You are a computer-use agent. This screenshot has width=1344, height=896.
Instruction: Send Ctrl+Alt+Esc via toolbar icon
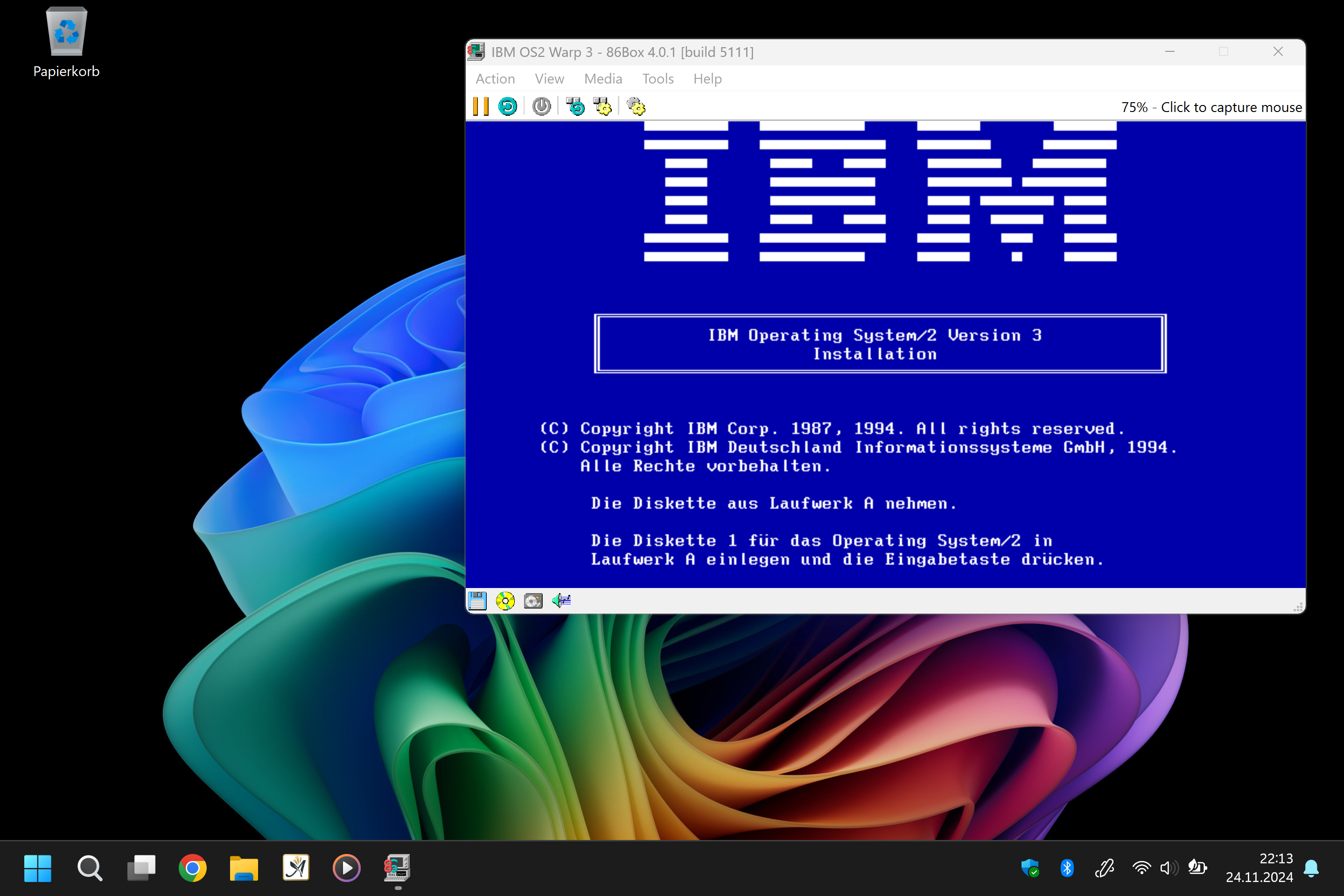coord(602,107)
